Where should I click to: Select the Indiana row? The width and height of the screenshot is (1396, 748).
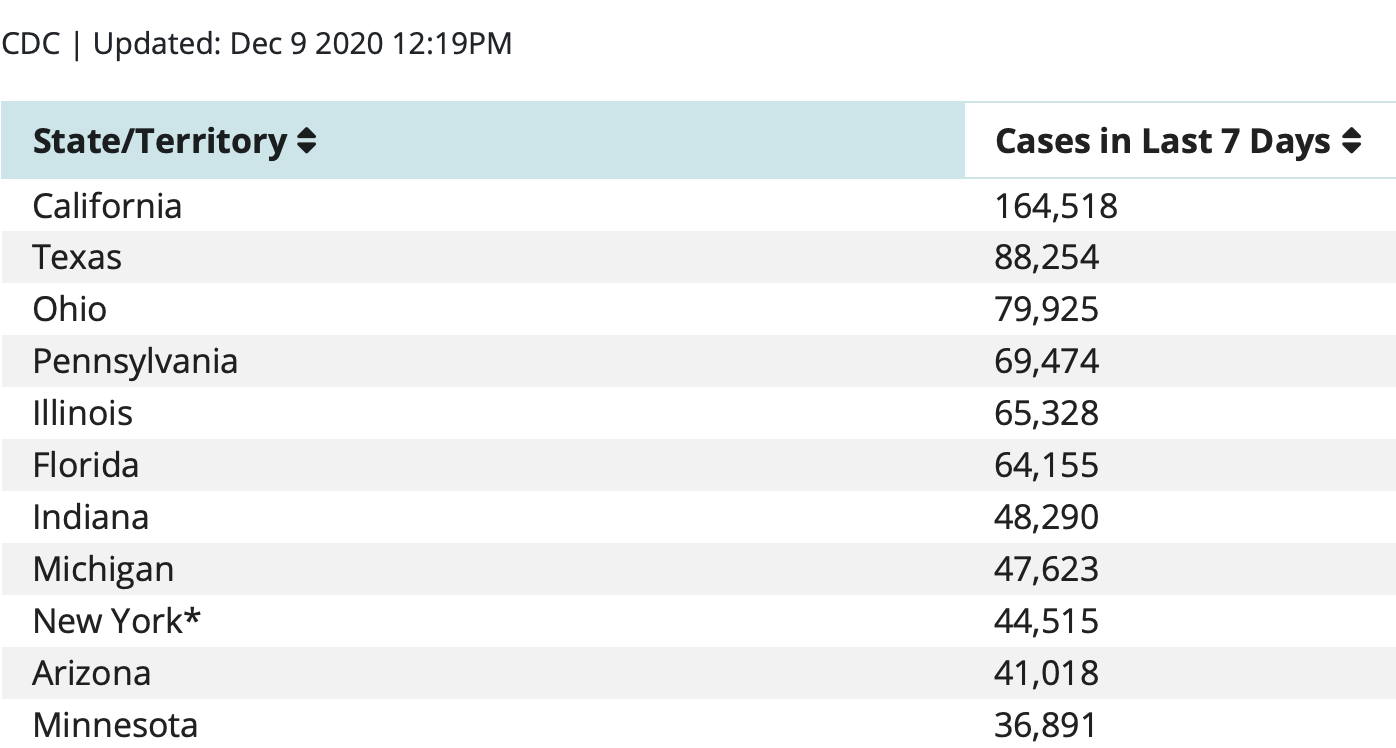pyautogui.click(x=698, y=517)
